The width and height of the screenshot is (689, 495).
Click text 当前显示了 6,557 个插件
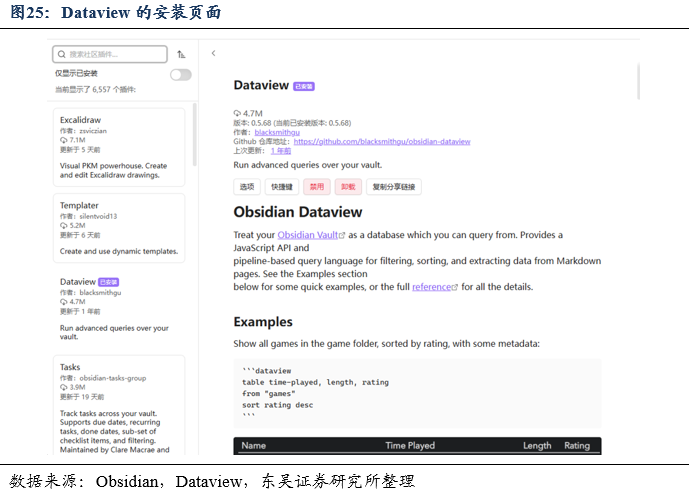click(x=95, y=90)
